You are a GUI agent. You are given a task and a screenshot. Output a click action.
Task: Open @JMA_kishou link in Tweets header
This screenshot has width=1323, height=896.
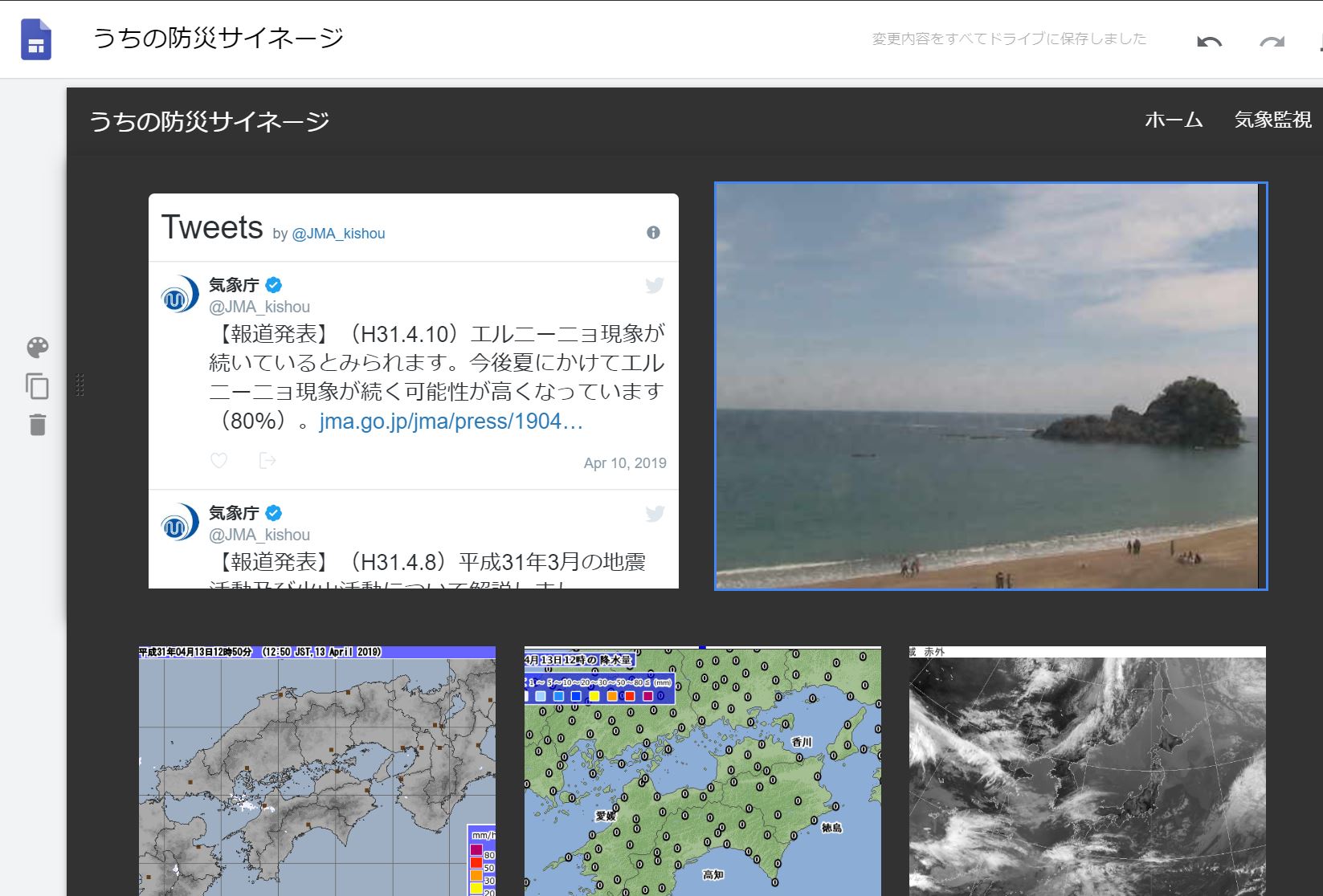[338, 234]
